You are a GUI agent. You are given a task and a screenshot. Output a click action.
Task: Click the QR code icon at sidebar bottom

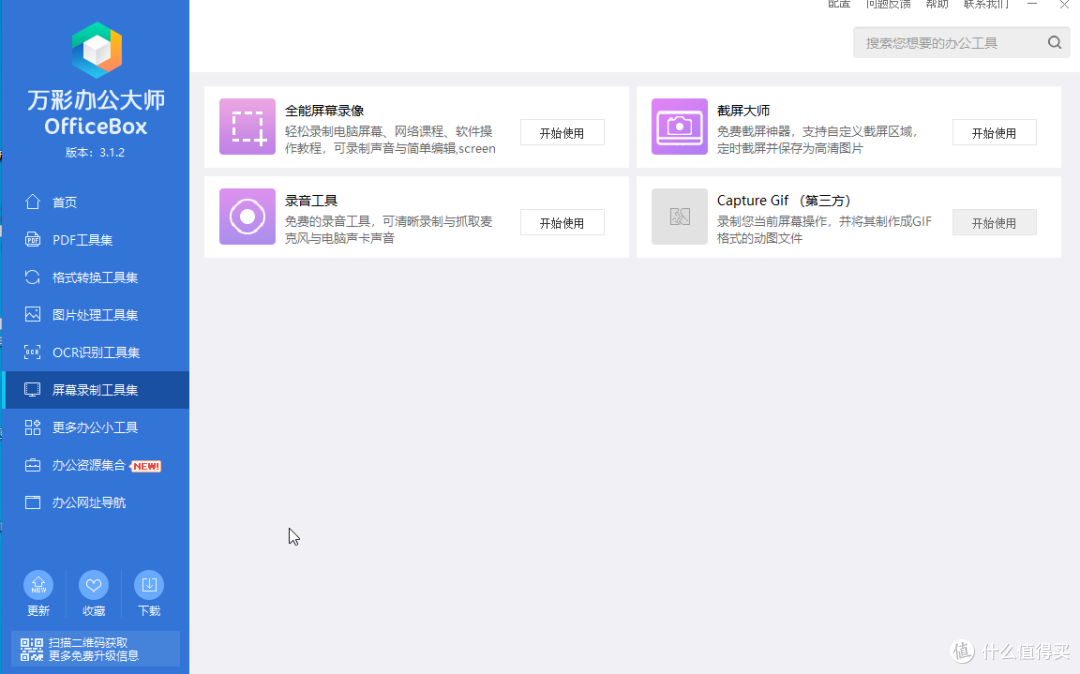pos(32,649)
